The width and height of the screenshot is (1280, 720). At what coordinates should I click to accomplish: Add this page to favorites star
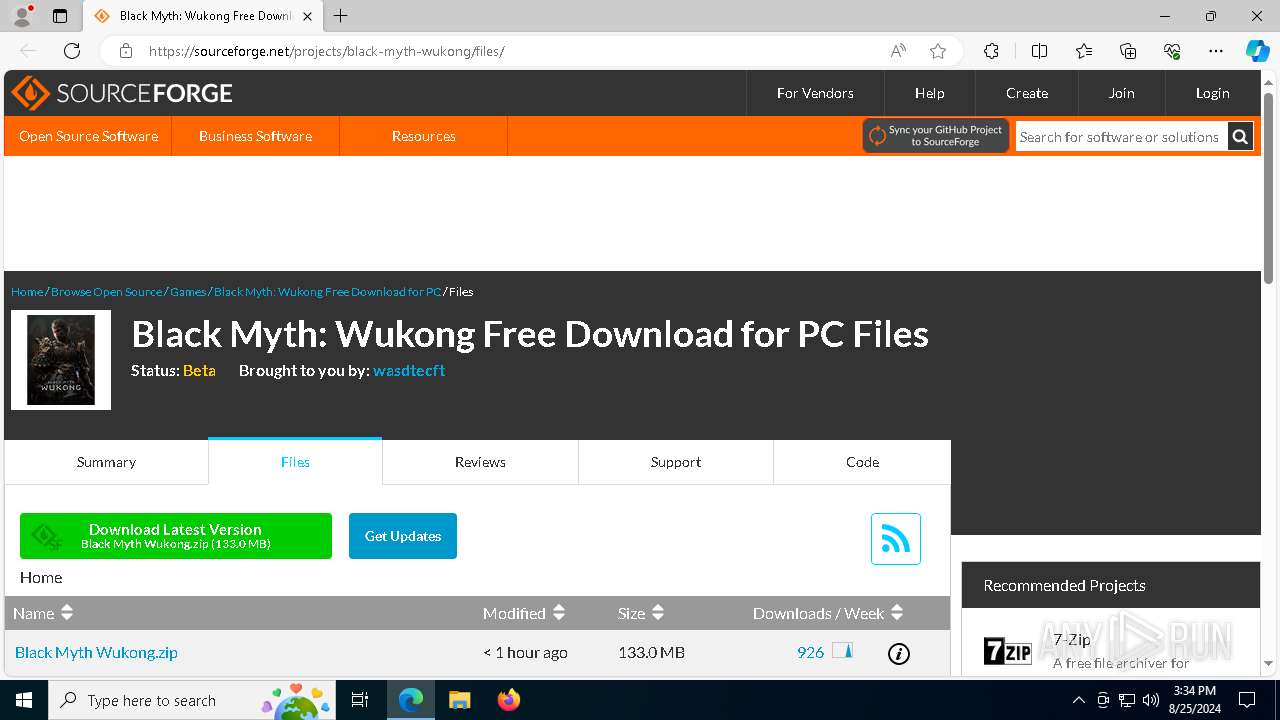pyautogui.click(x=937, y=51)
